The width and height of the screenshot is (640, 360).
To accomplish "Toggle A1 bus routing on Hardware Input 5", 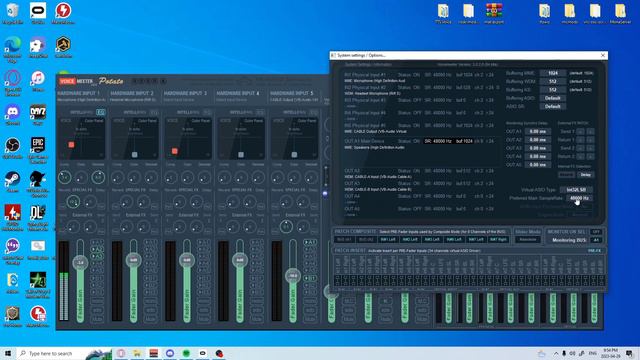I will point(310,242).
